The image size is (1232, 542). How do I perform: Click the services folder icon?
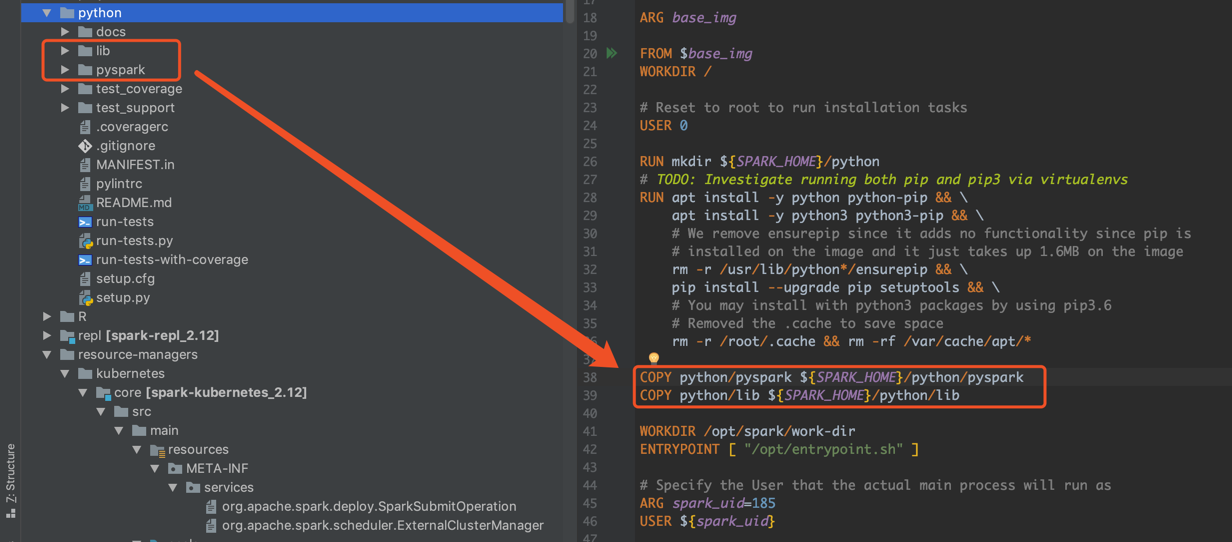(x=193, y=487)
